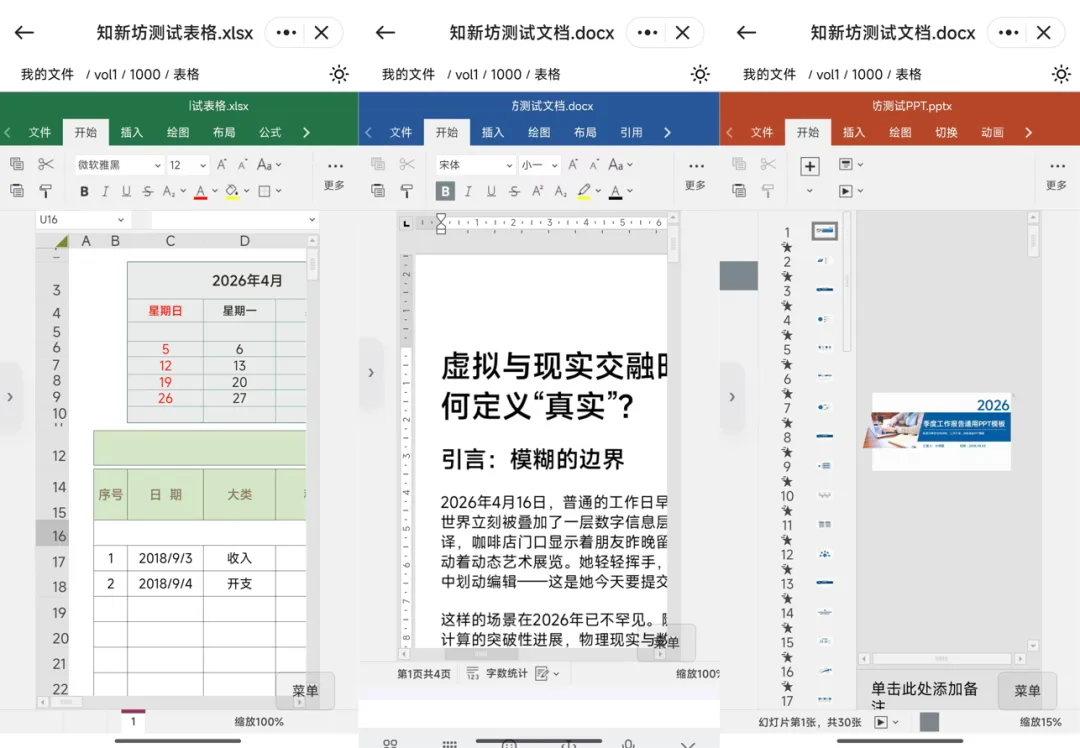Select the Format Painter in Excel toolbar

[x=45, y=191]
